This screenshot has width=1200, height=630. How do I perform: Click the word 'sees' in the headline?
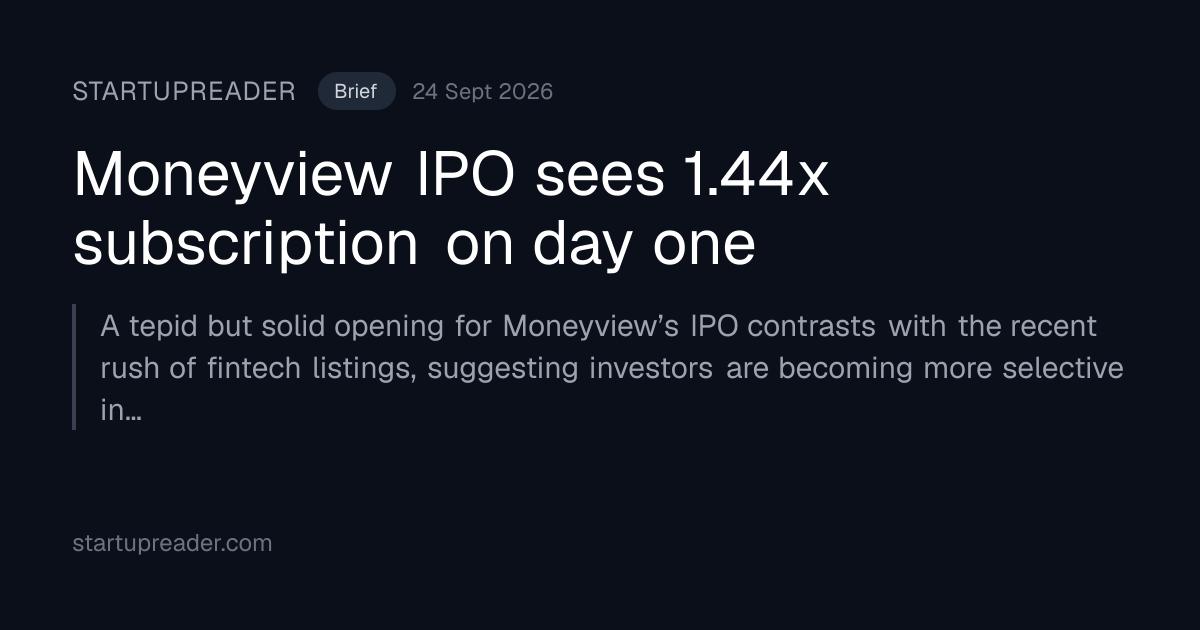[601, 178]
